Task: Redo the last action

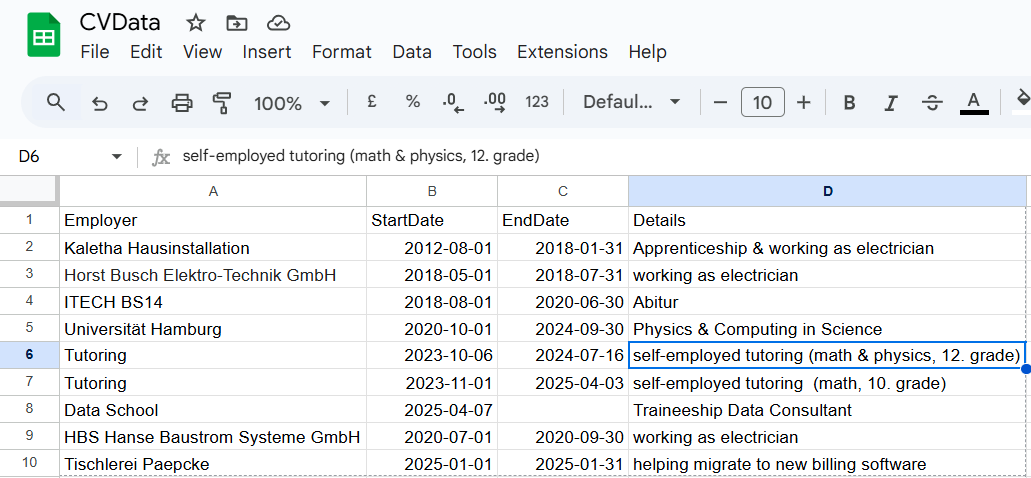Action: click(140, 103)
